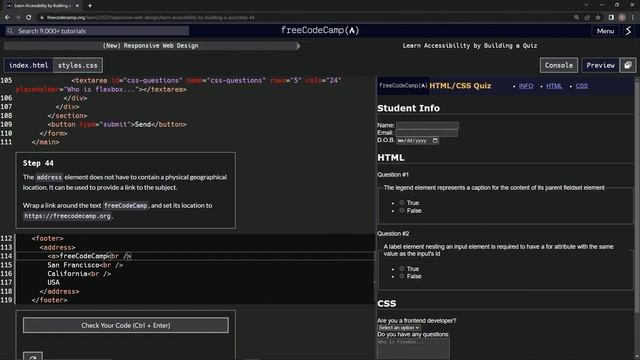Click the INFO link in quiz preview

(x=526, y=86)
